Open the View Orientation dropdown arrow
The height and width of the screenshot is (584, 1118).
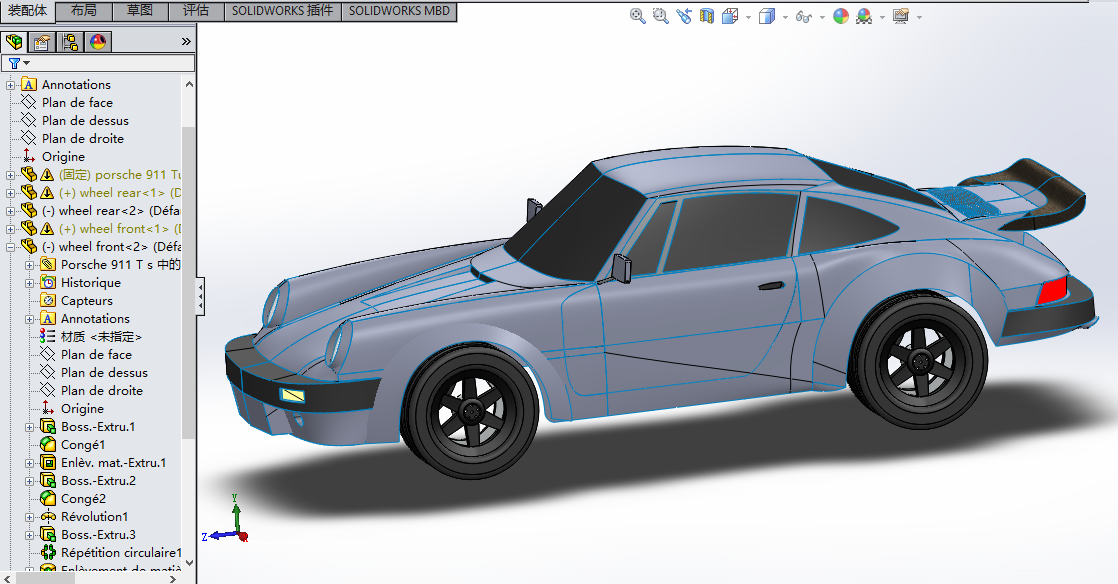(748, 17)
